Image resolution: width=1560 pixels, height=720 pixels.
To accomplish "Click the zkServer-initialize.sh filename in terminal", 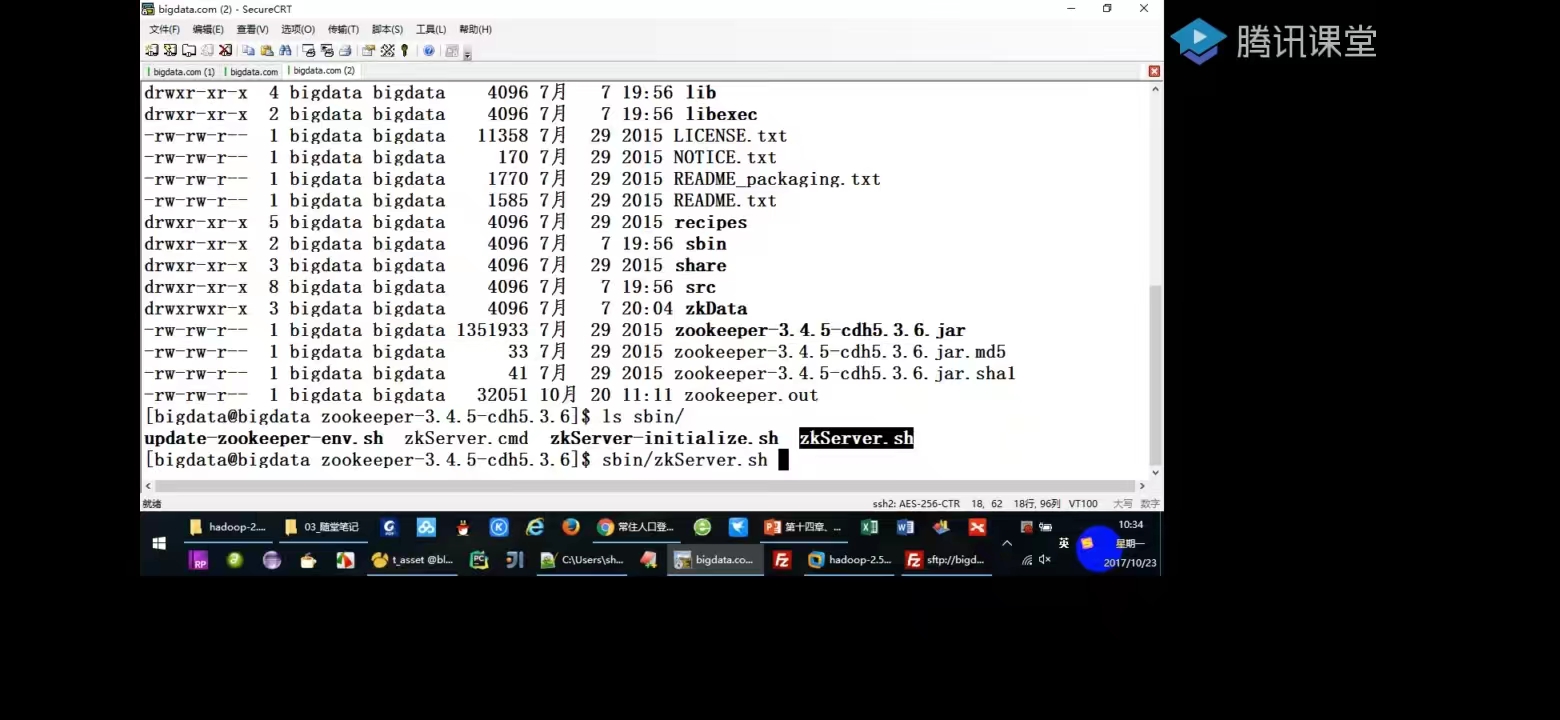I will [x=664, y=438].
